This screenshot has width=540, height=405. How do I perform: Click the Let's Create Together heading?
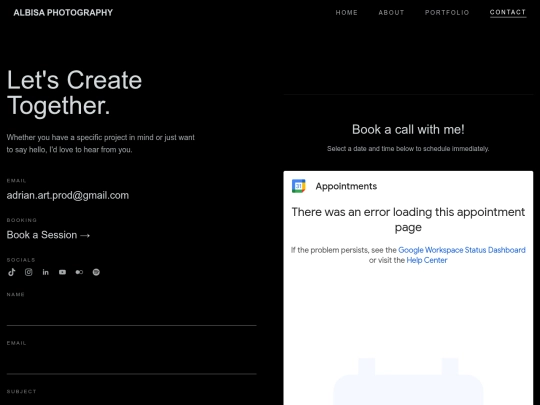tap(74, 93)
